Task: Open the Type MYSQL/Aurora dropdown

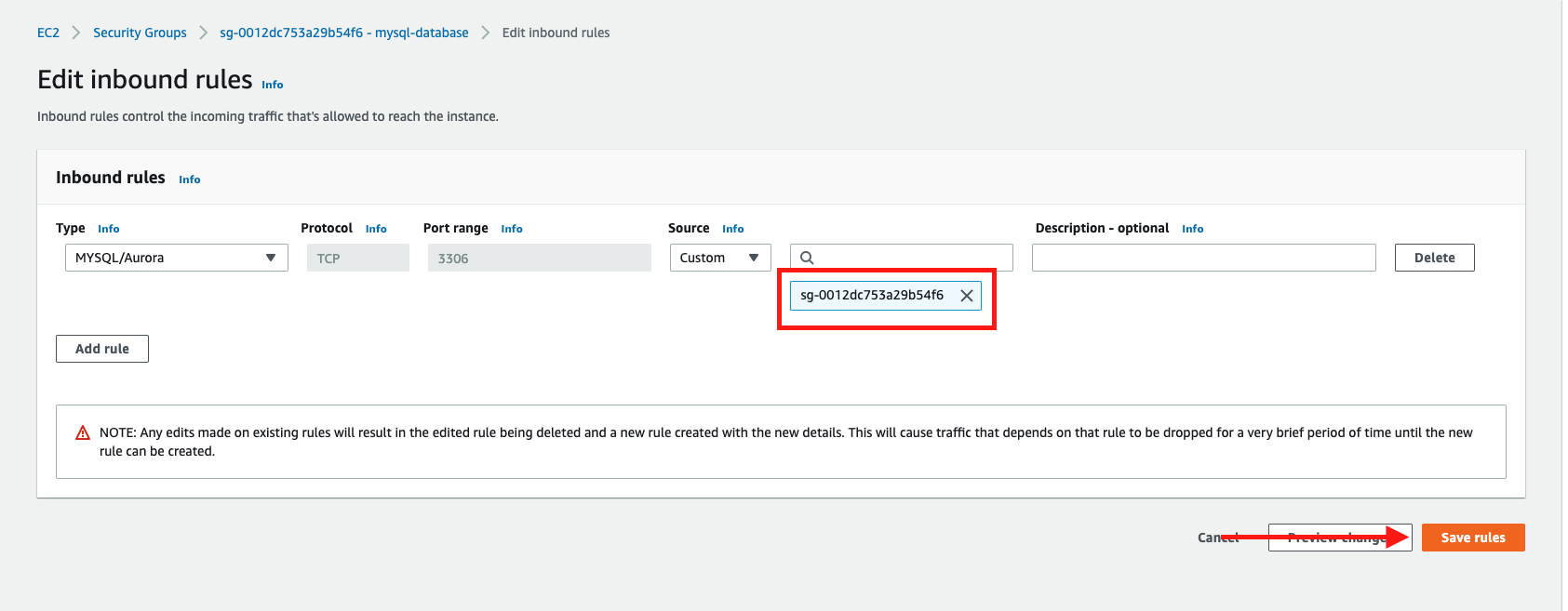Action: click(177, 258)
